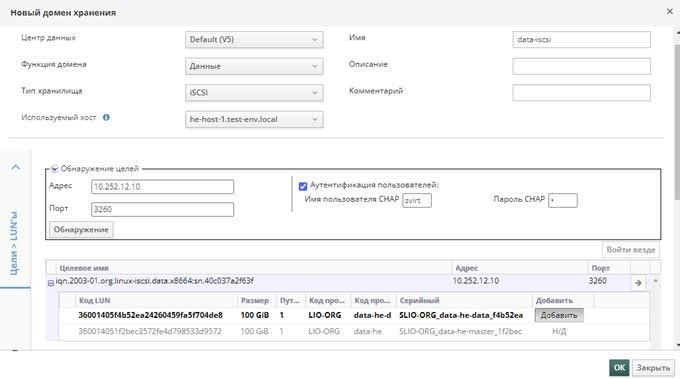Viewport: 680px width, 379px height.
Task: Click the Войти везде button
Action: coord(631,250)
